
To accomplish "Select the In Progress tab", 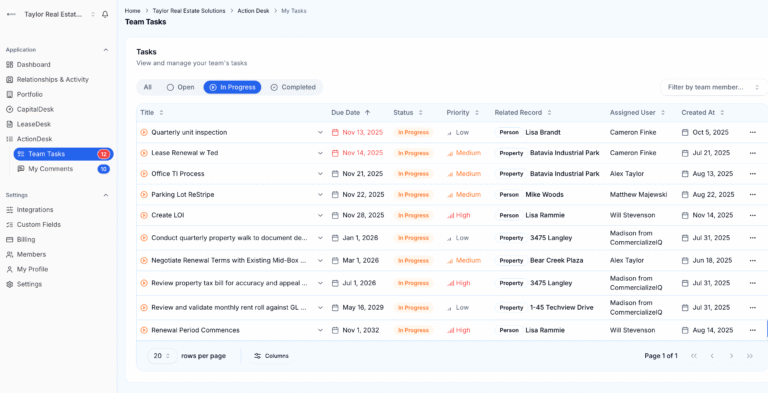I will click(232, 87).
